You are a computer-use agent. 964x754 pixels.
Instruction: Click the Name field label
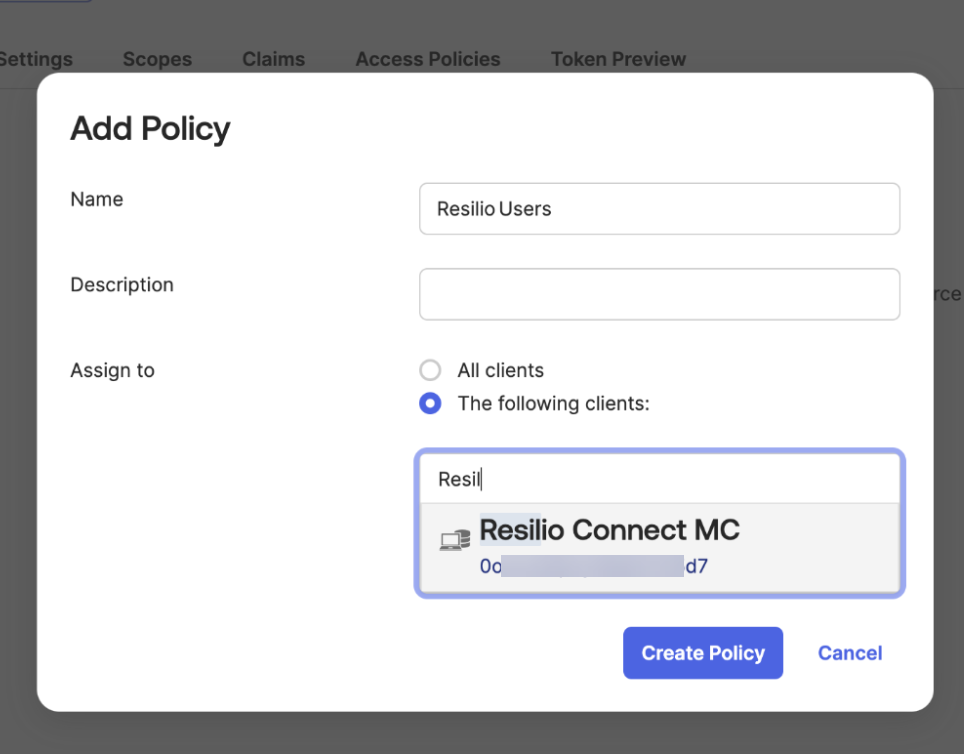[97, 199]
